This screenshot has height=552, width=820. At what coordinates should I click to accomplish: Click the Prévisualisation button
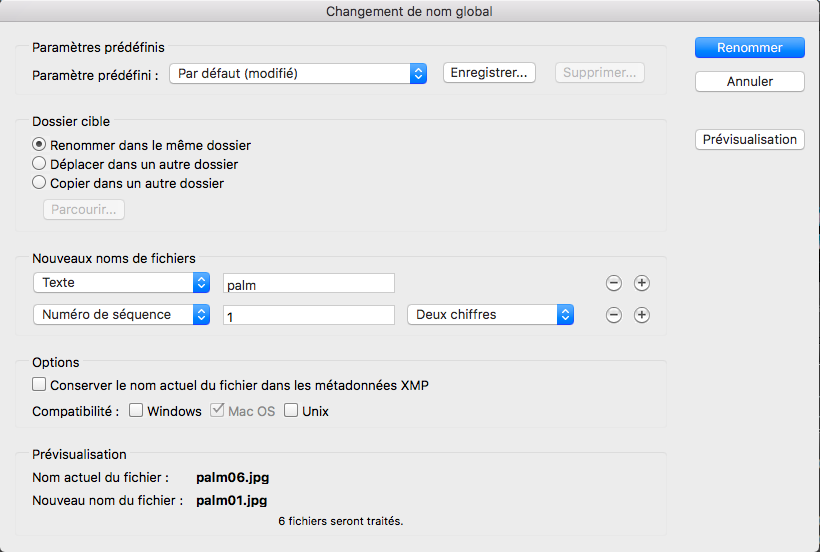pyautogui.click(x=749, y=140)
